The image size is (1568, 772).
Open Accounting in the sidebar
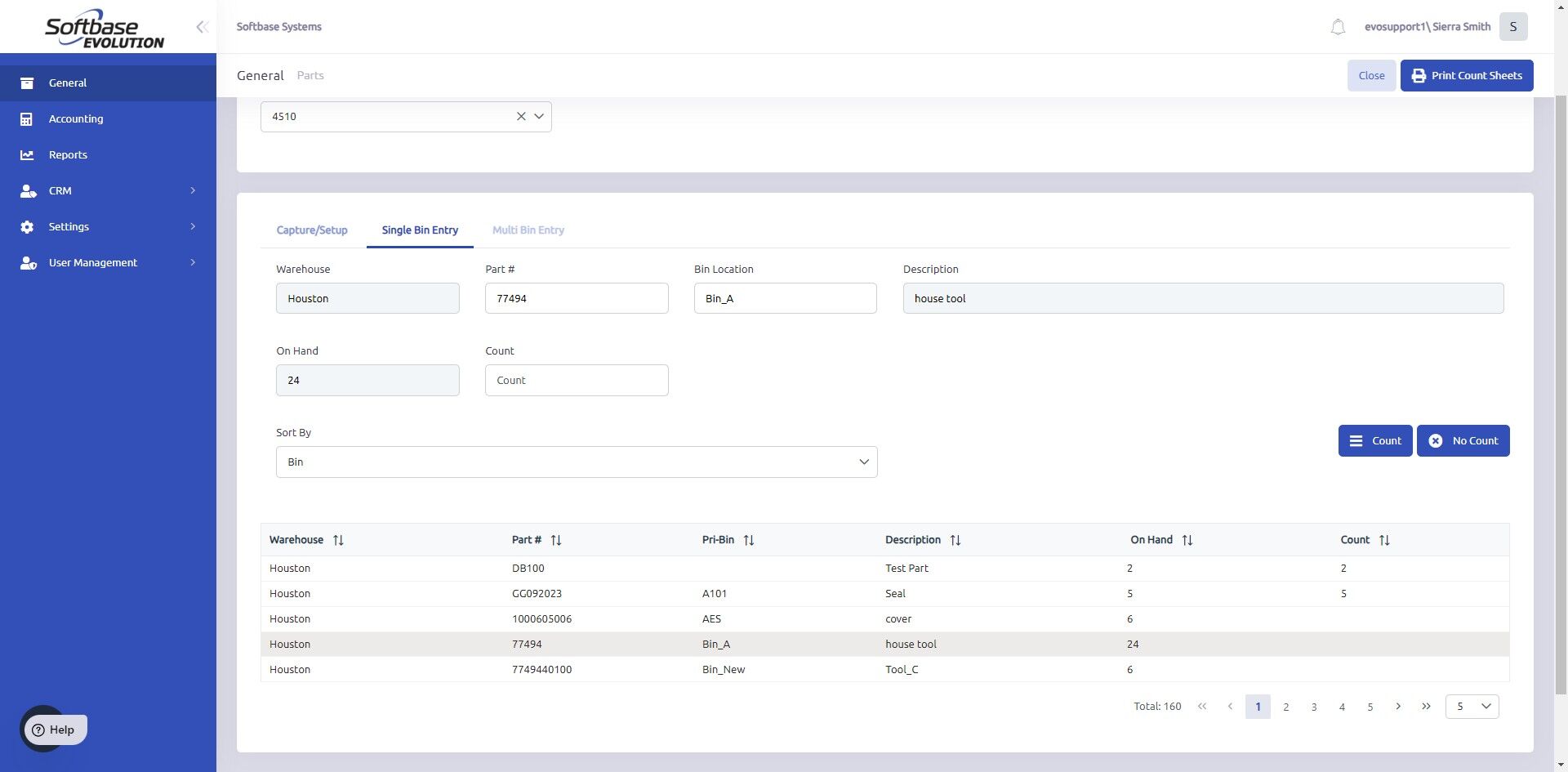point(108,119)
